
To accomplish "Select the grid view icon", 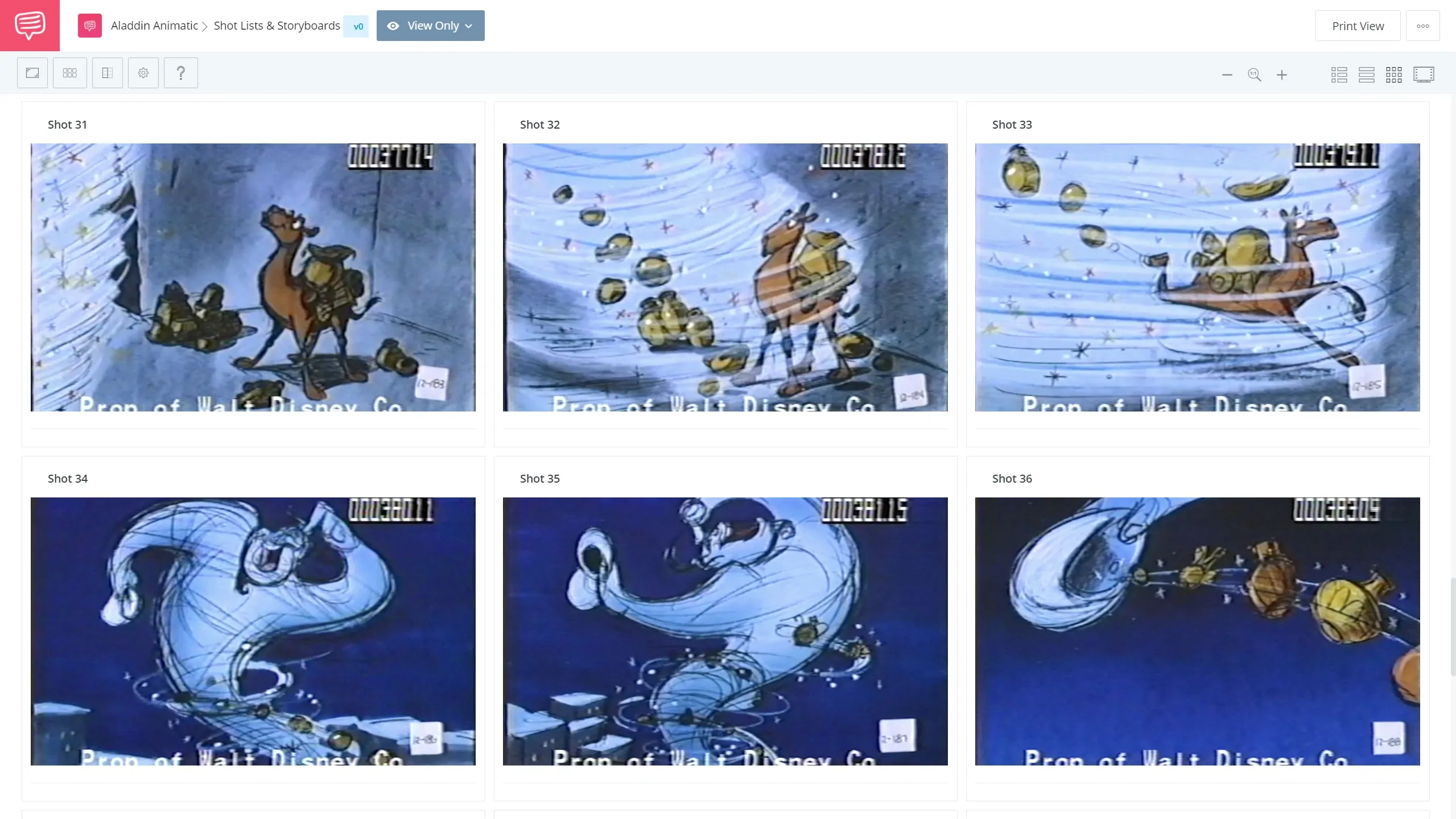I will 1394,73.
